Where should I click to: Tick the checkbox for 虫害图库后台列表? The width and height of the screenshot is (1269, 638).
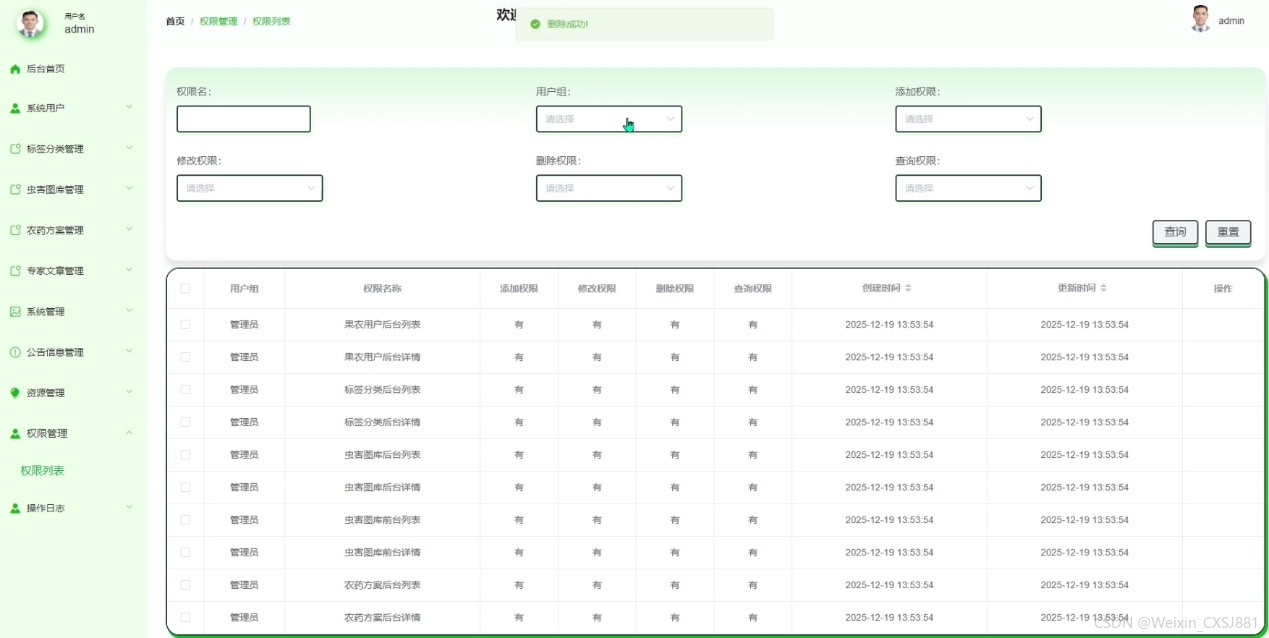(x=185, y=455)
